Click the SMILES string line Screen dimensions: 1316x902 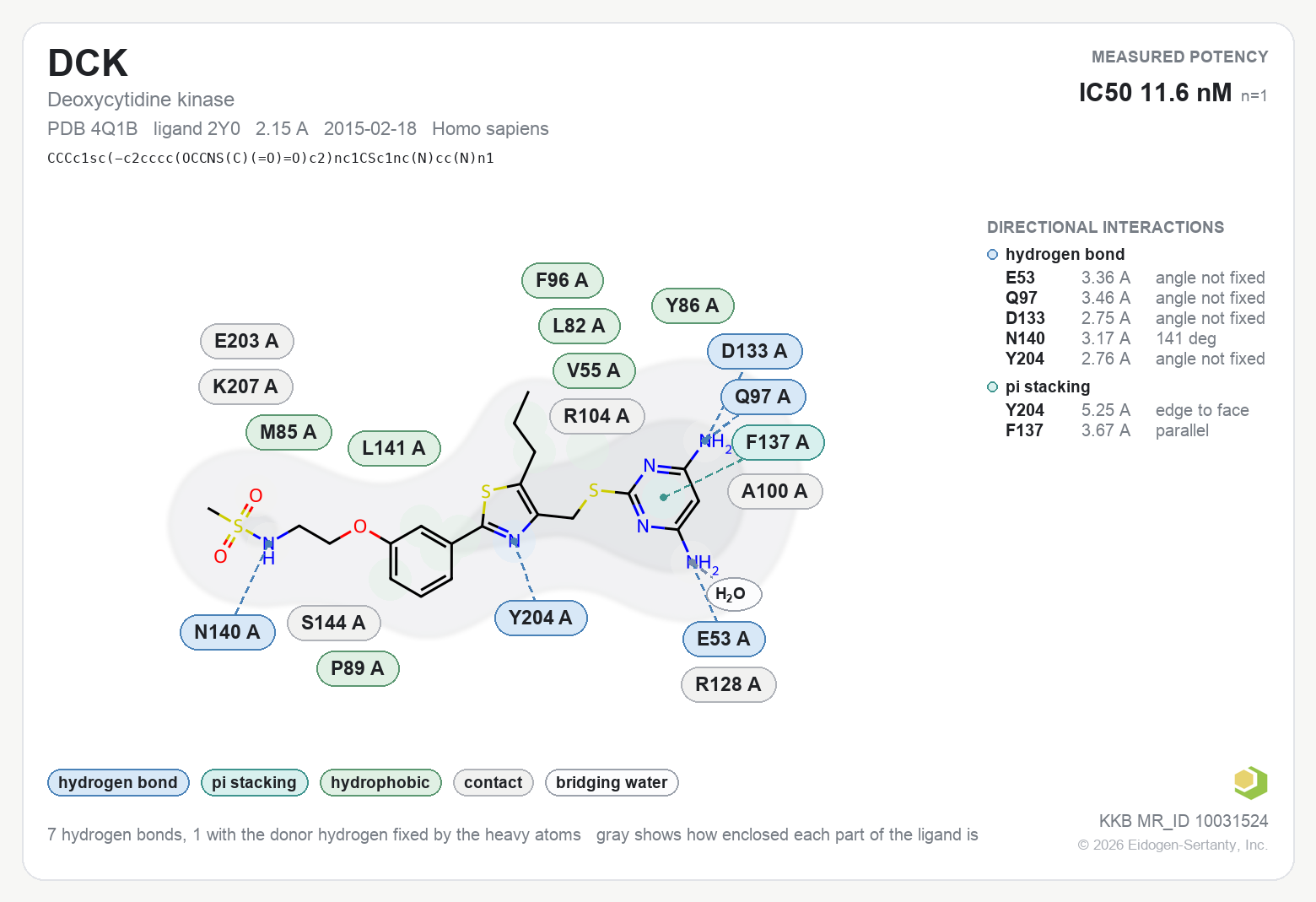coord(271,158)
